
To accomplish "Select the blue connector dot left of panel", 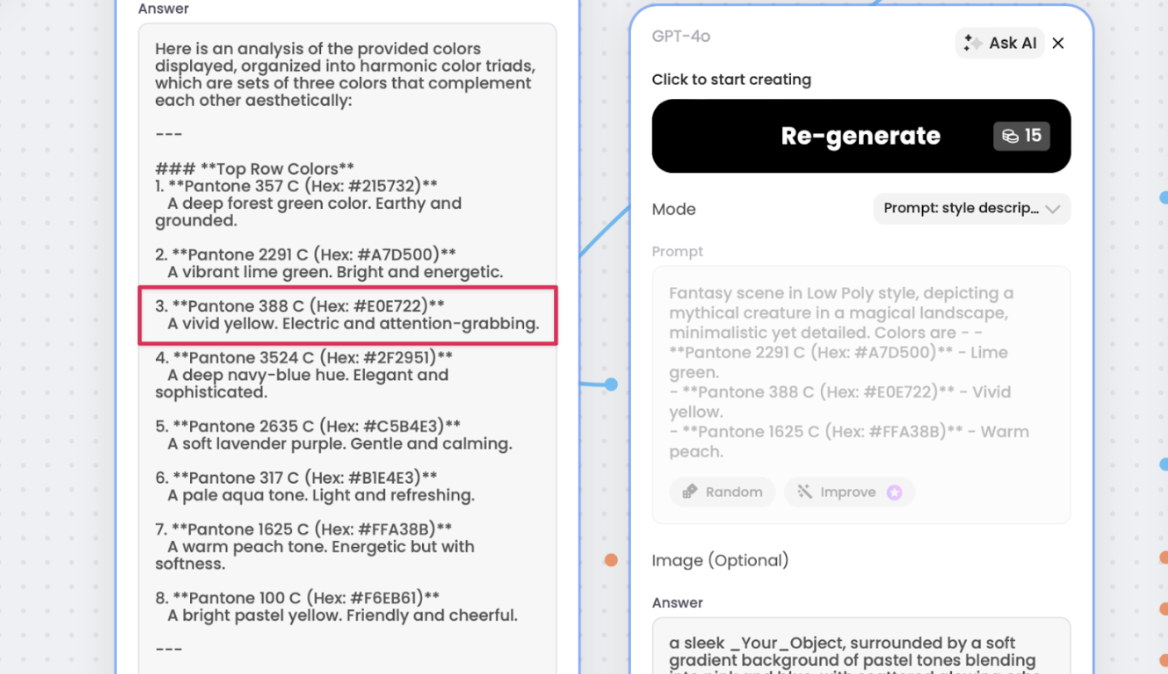I will point(611,384).
